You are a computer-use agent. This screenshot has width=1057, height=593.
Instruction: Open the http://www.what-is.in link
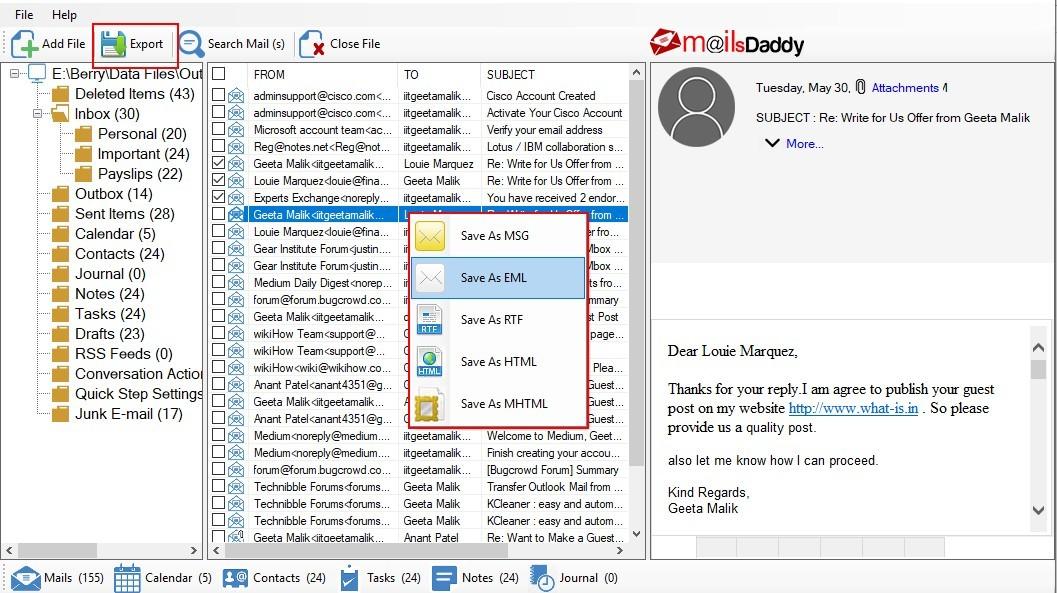[853, 408]
